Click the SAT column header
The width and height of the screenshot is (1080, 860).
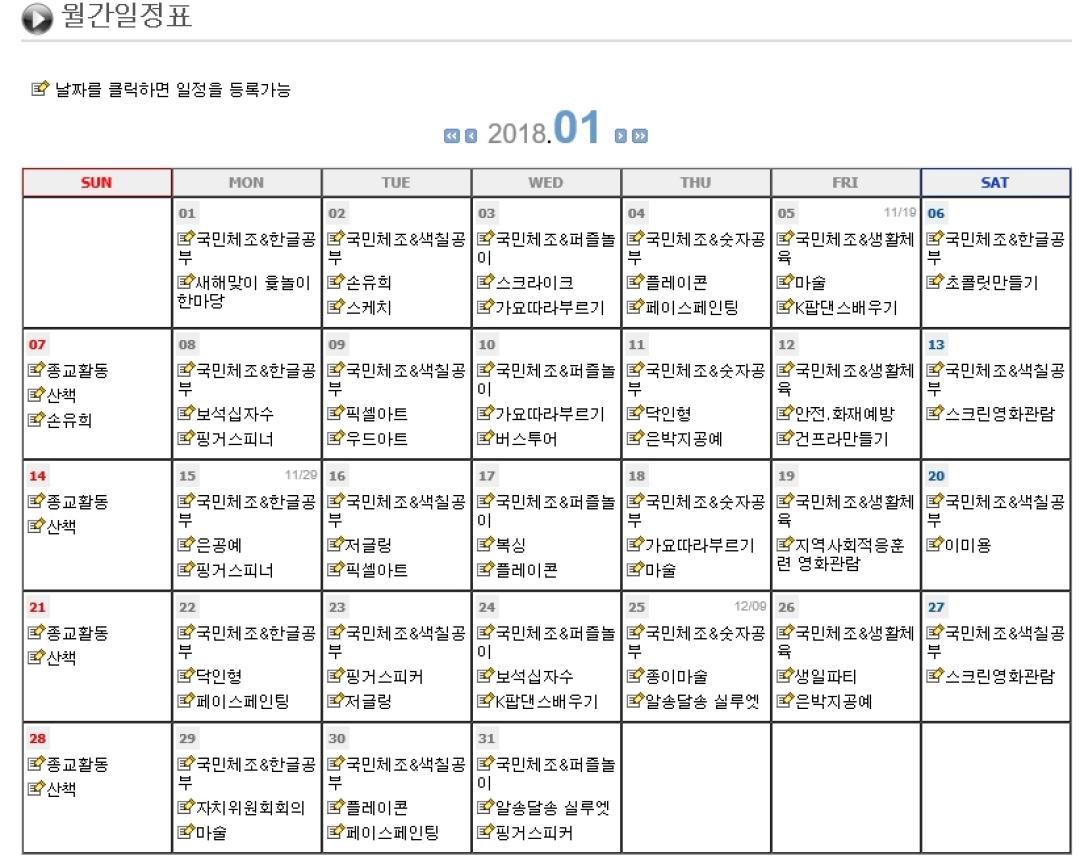(x=995, y=182)
